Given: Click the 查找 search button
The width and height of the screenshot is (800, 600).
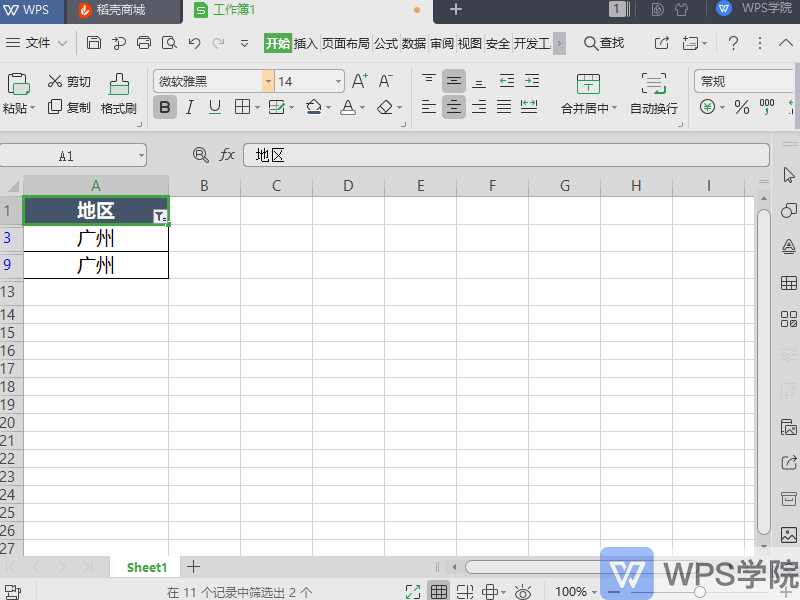Looking at the screenshot, I should (x=604, y=43).
